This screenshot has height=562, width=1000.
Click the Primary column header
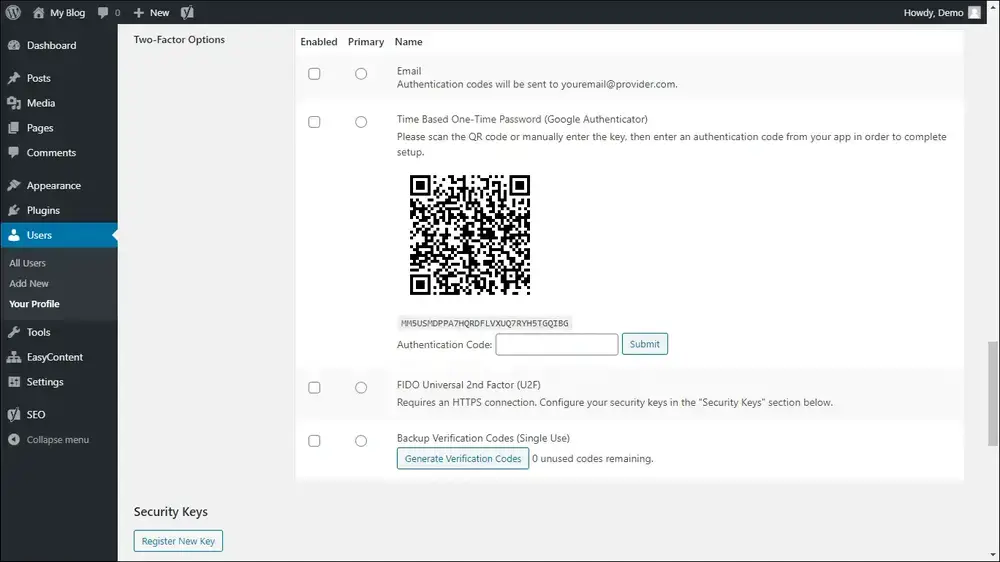[366, 41]
